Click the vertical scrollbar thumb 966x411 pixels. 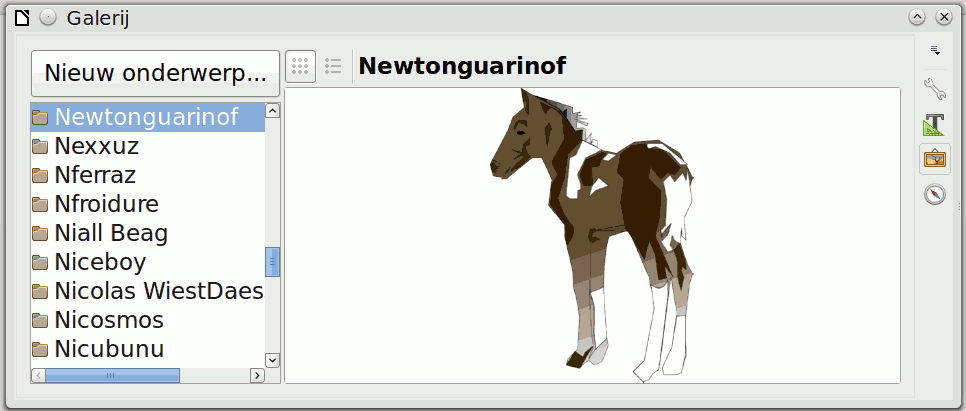(x=272, y=262)
